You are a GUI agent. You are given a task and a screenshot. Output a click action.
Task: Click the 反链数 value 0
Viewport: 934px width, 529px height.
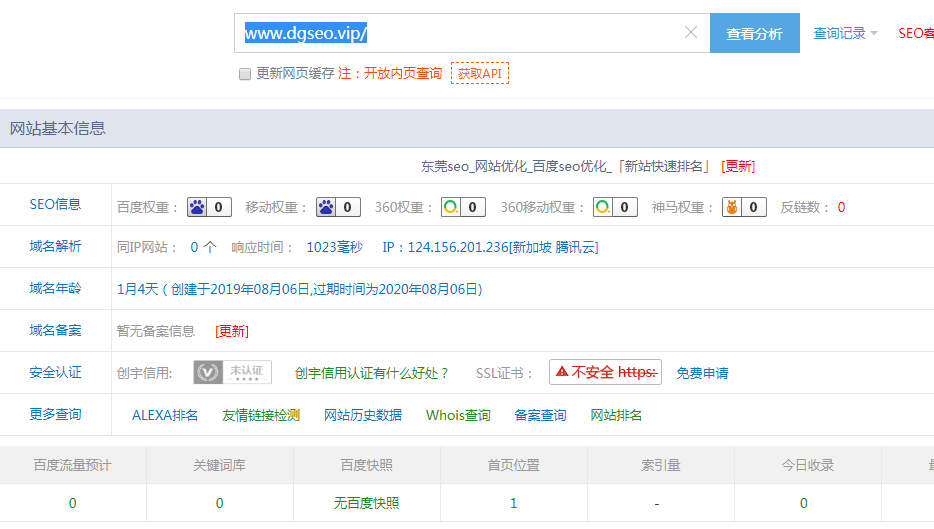click(x=841, y=207)
